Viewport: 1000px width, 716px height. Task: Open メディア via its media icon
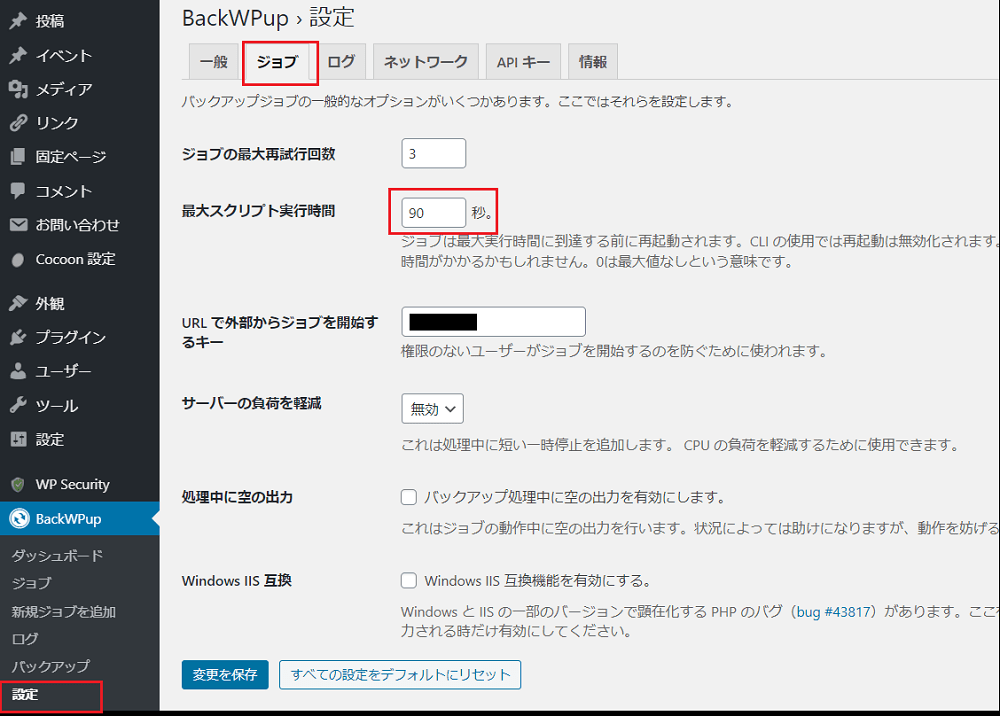point(18,89)
